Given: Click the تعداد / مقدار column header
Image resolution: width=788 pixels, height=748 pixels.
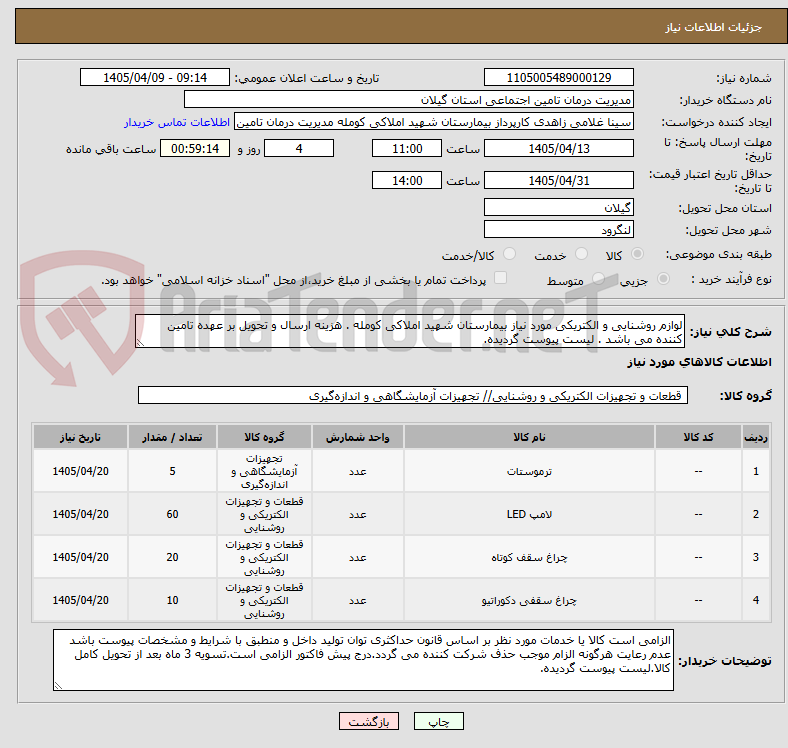Looking at the screenshot, I should pos(172,437).
